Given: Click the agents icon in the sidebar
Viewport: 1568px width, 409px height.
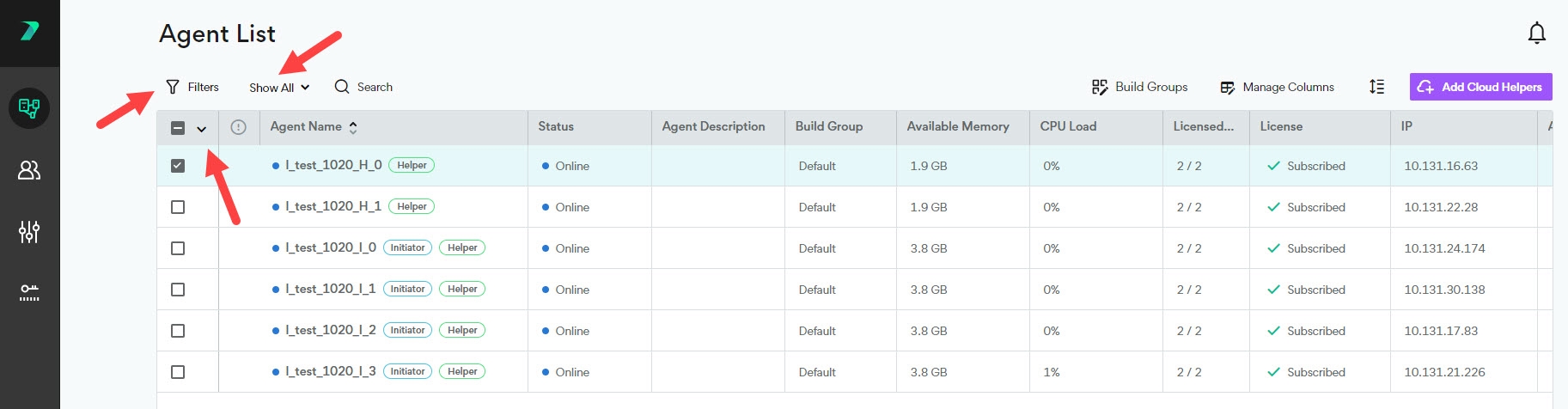Looking at the screenshot, I should (x=29, y=108).
